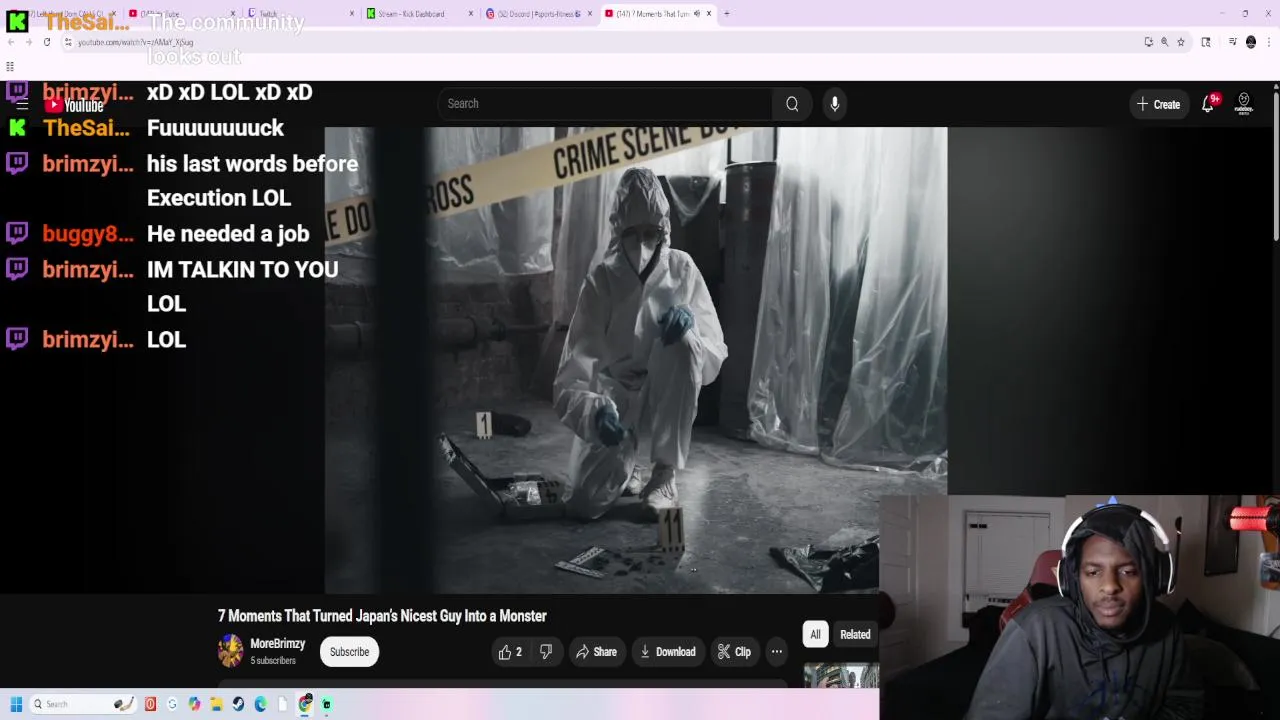Subscribe to MoreBrimzy channel
1280x720 pixels.
tap(349, 652)
